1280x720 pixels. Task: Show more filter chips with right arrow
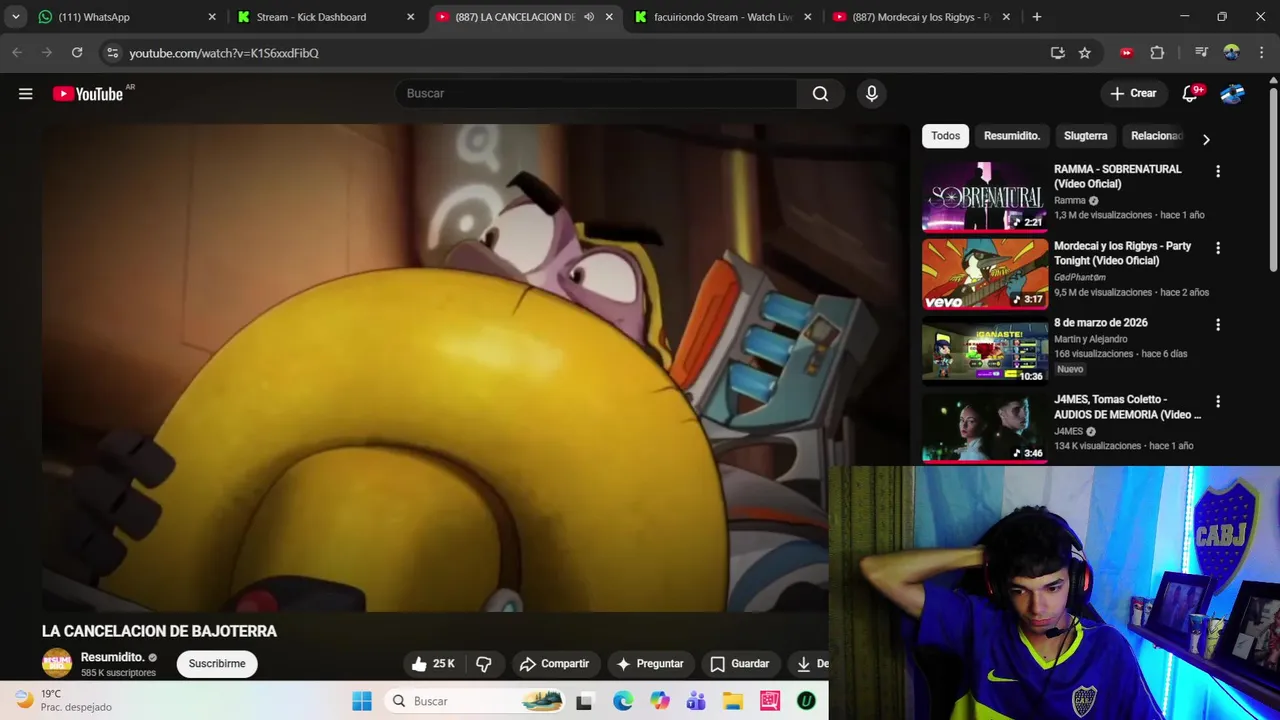[x=1206, y=139]
